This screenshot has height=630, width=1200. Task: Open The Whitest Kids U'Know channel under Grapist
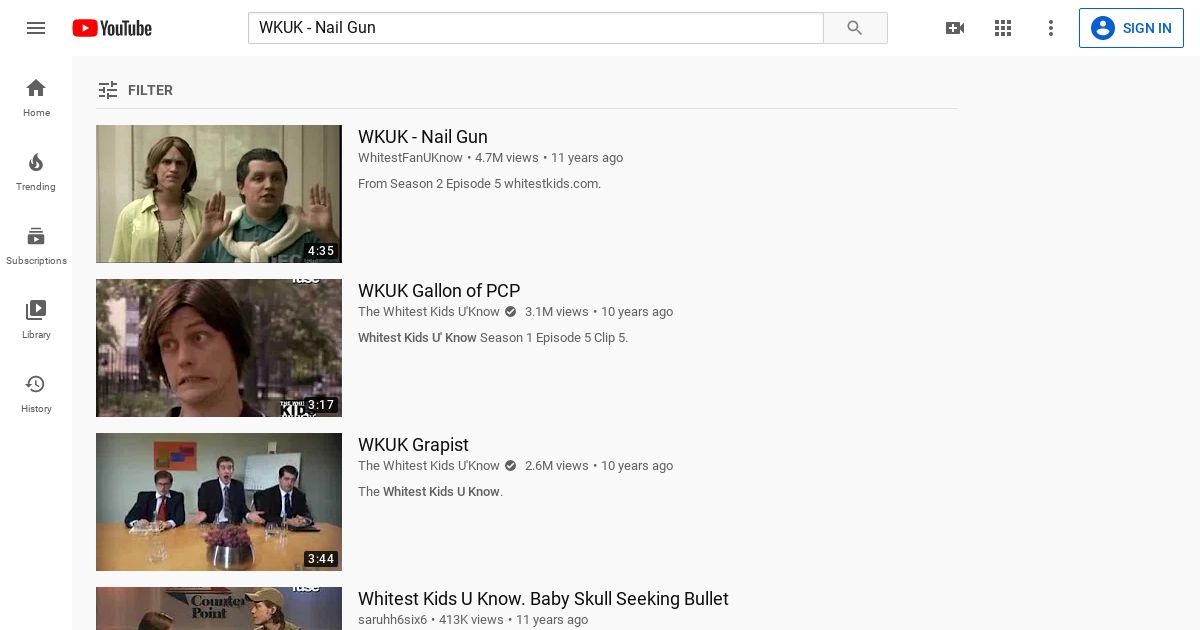pyautogui.click(x=429, y=466)
